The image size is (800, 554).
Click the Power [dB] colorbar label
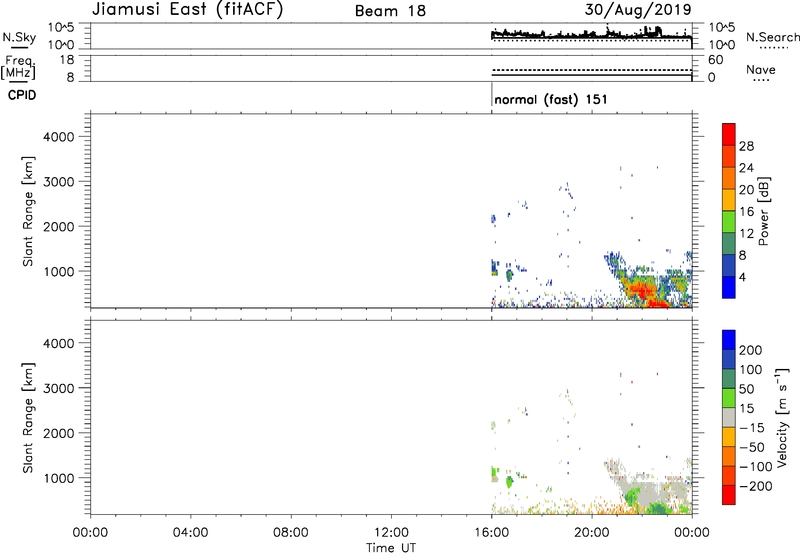click(x=763, y=211)
